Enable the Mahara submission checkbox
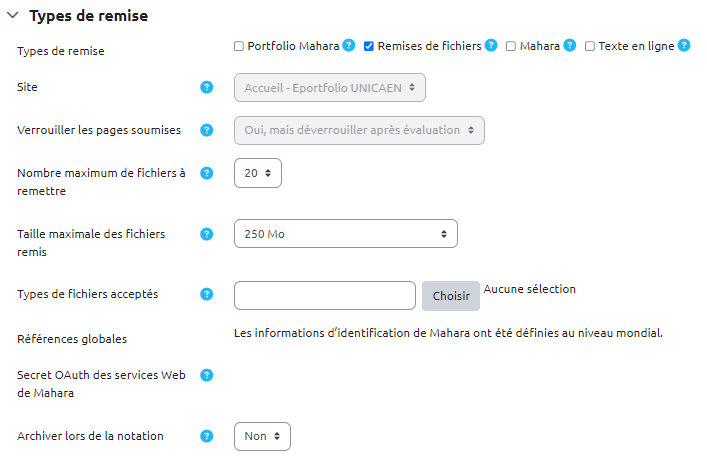The height and width of the screenshot is (459, 707). (x=511, y=46)
